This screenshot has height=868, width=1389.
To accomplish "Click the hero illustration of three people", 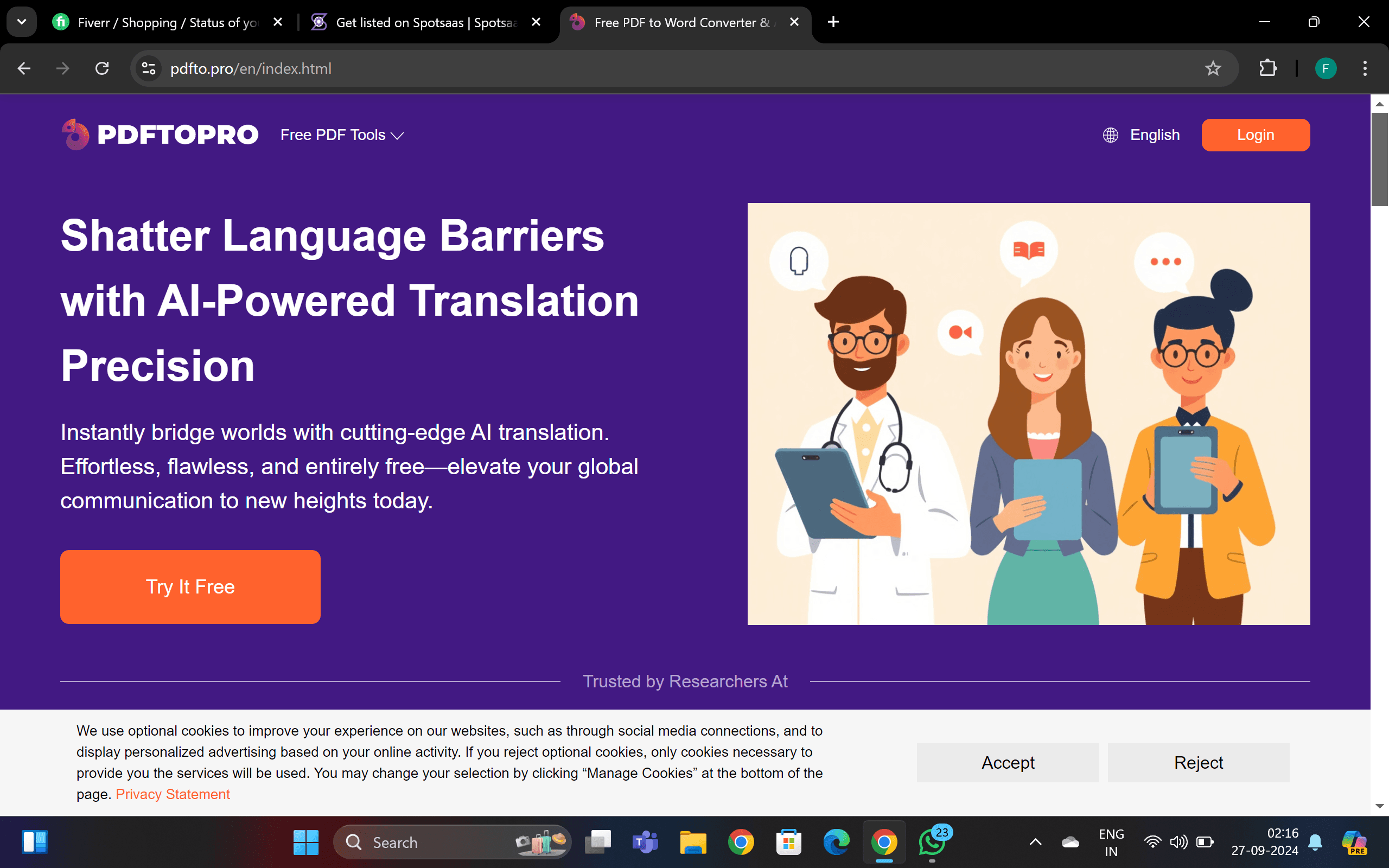I will pos(1029,413).
